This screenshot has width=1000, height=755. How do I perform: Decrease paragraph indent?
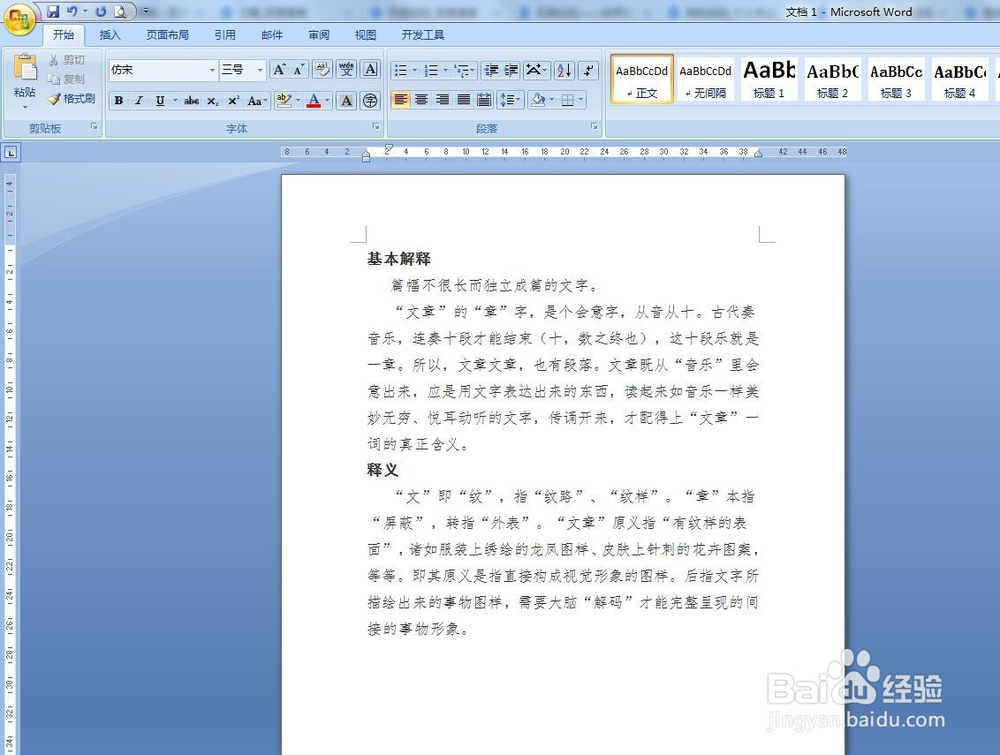[491, 70]
